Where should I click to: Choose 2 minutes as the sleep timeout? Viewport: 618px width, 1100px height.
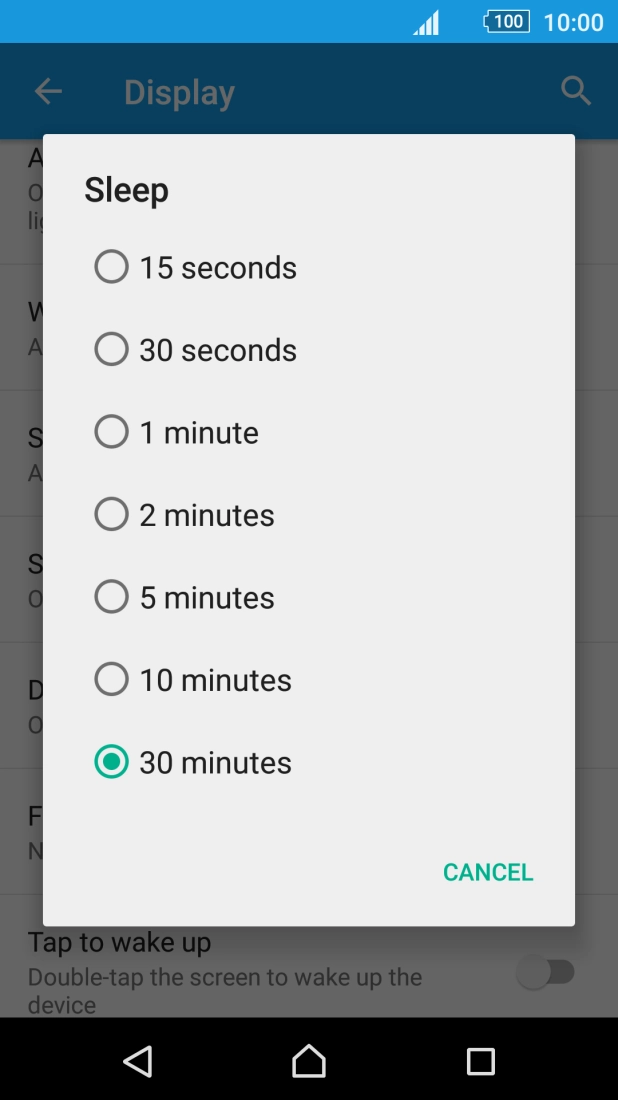185,514
